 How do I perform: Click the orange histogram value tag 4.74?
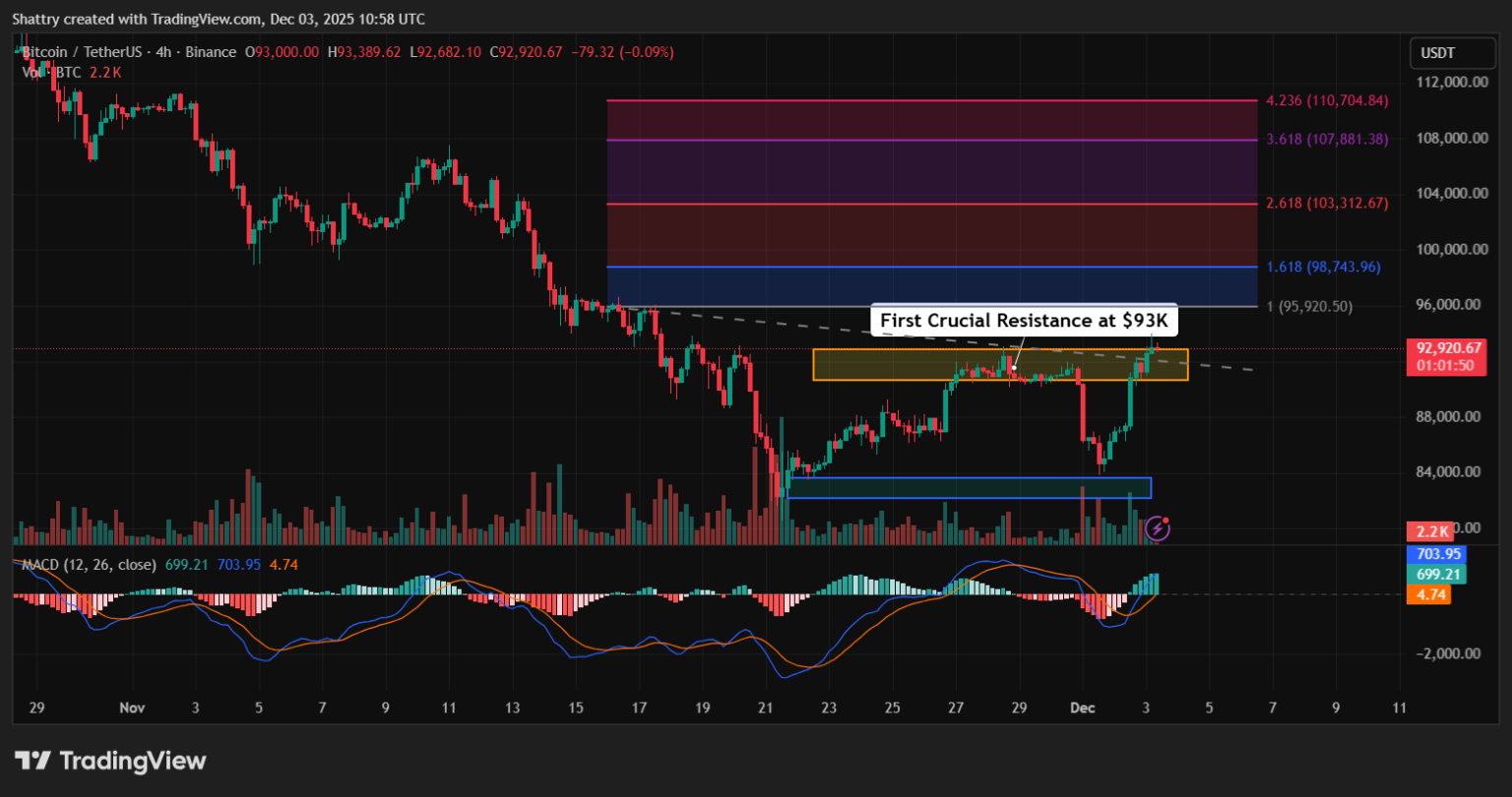coord(1429,594)
